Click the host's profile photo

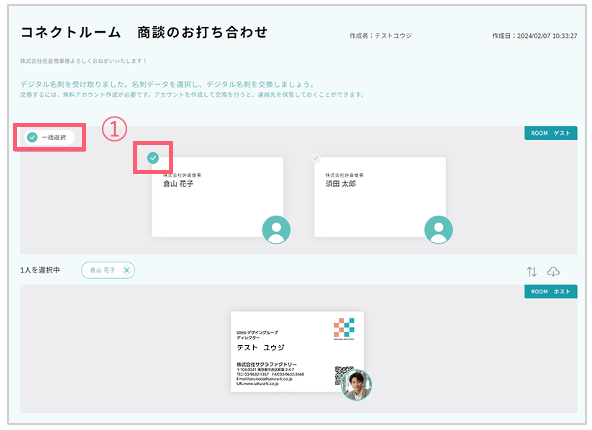click(356, 385)
